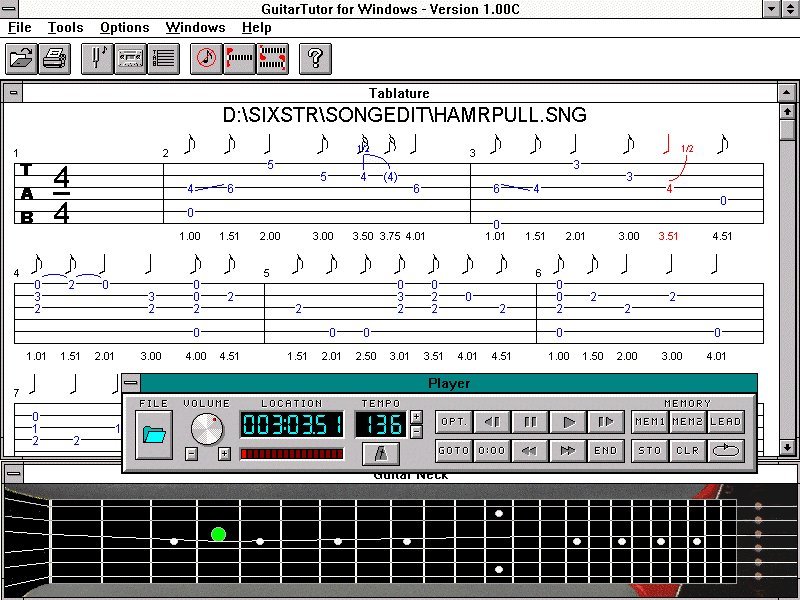Select red note 4 at 3.51
Viewport: 800px width, 600px height.
[x=669, y=189]
